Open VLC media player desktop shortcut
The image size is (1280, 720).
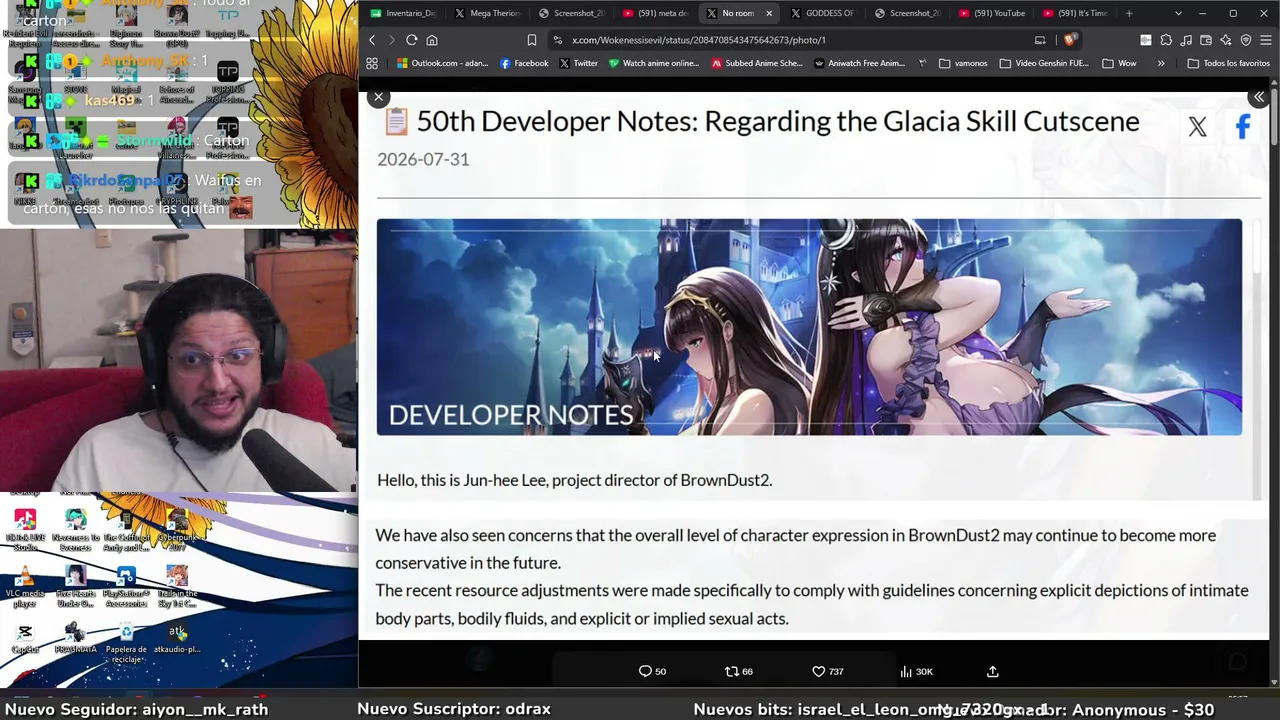coord(25,587)
